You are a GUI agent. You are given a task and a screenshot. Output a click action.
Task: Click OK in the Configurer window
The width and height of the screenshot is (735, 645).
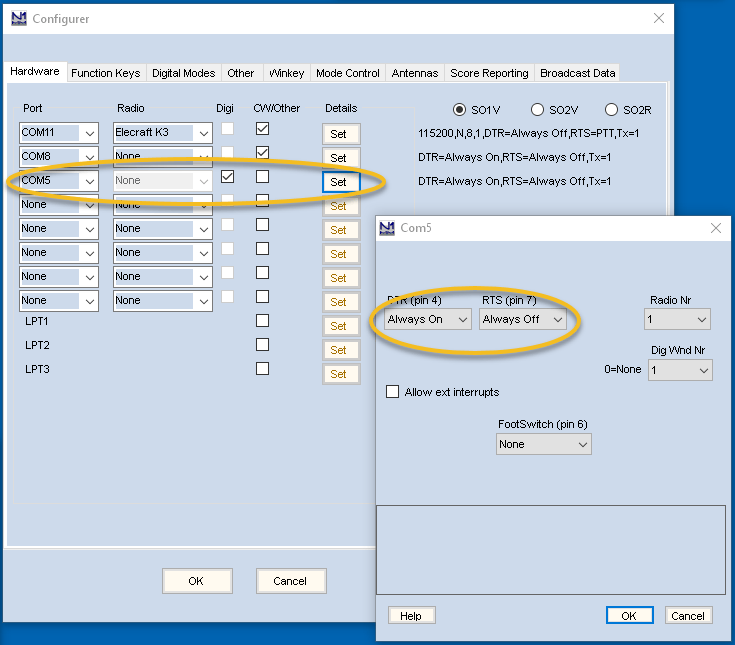pyautogui.click(x=197, y=581)
